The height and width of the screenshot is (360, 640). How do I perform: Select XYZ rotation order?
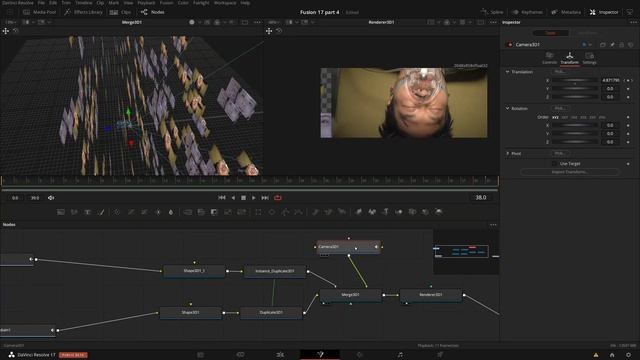pos(556,117)
